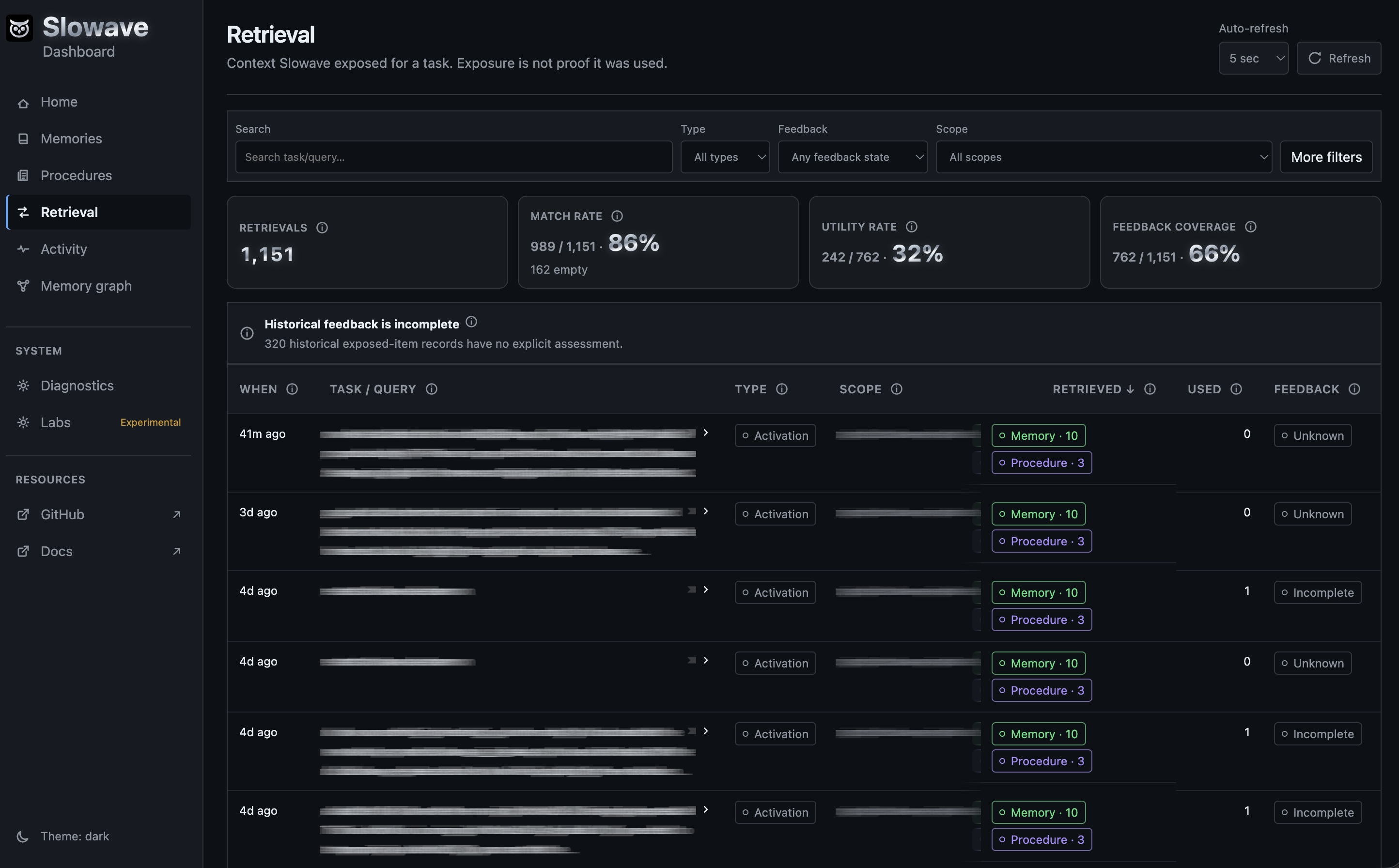Click the When column info icon
The width and height of the screenshot is (1399, 868).
[292, 388]
